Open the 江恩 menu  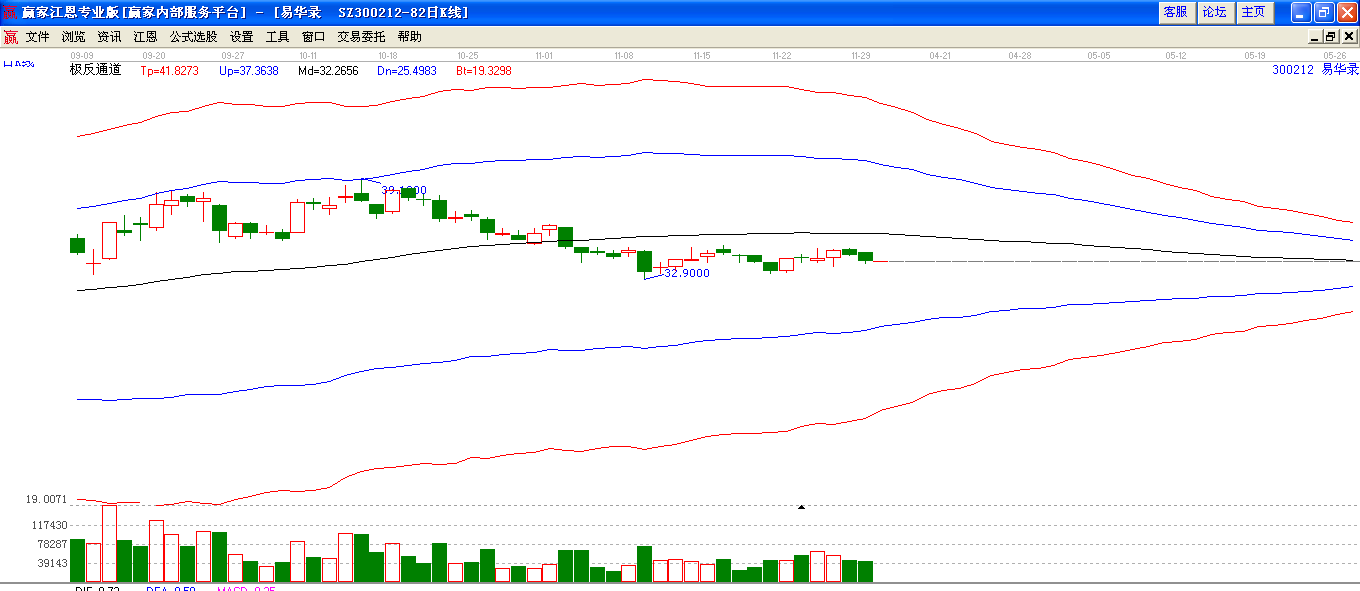click(146, 37)
